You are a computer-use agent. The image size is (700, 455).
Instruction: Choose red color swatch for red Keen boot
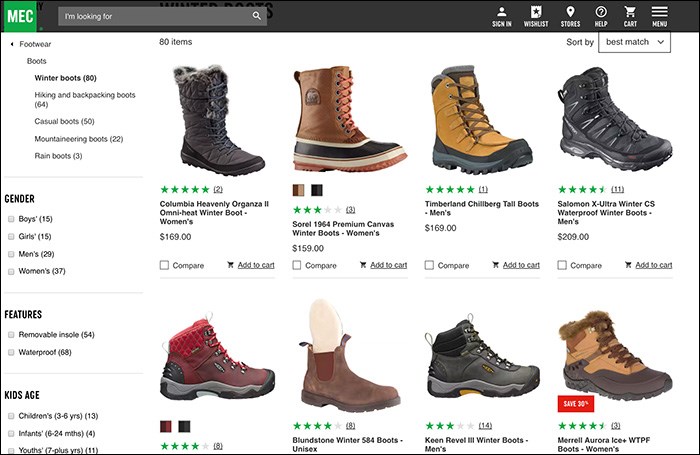pos(166,426)
